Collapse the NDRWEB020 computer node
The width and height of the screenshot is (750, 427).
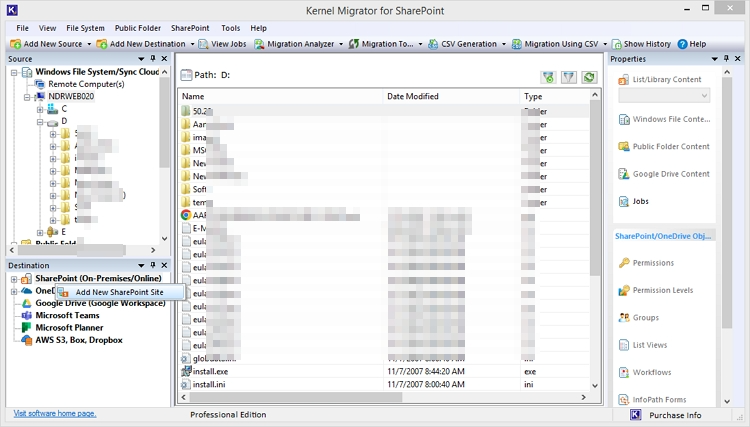click(27, 97)
